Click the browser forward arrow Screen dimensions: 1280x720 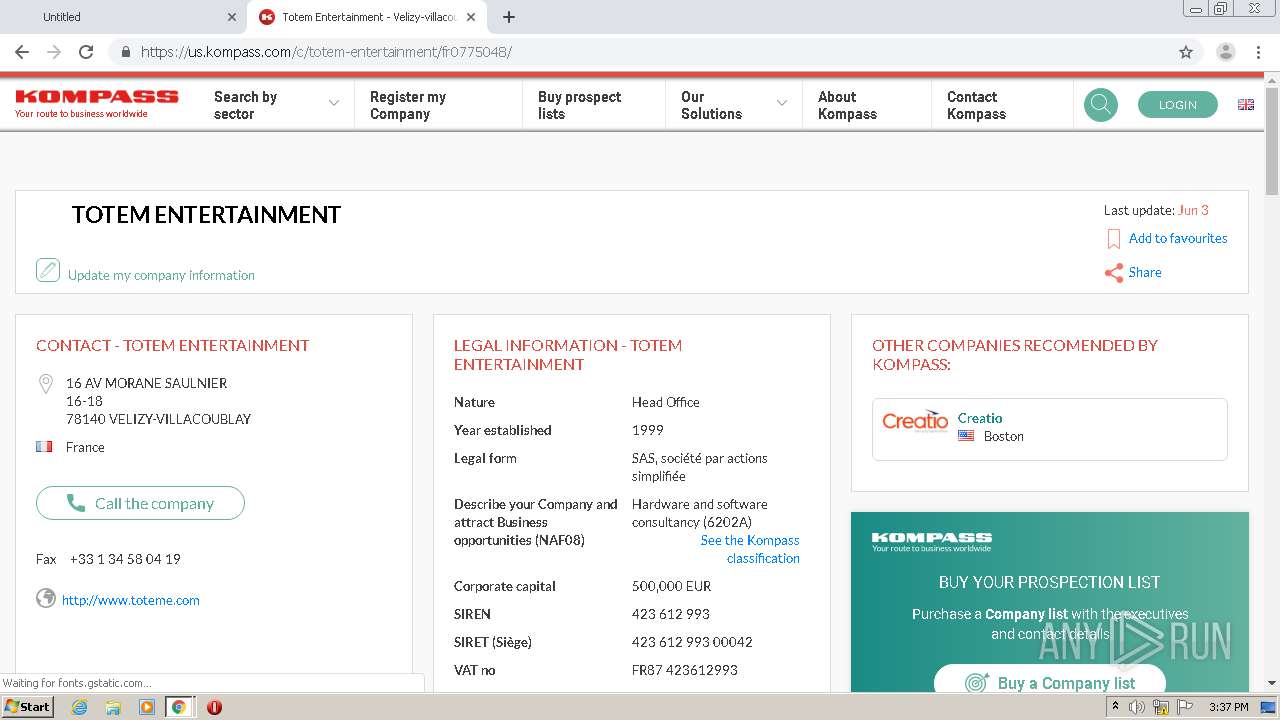pyautogui.click(x=54, y=52)
